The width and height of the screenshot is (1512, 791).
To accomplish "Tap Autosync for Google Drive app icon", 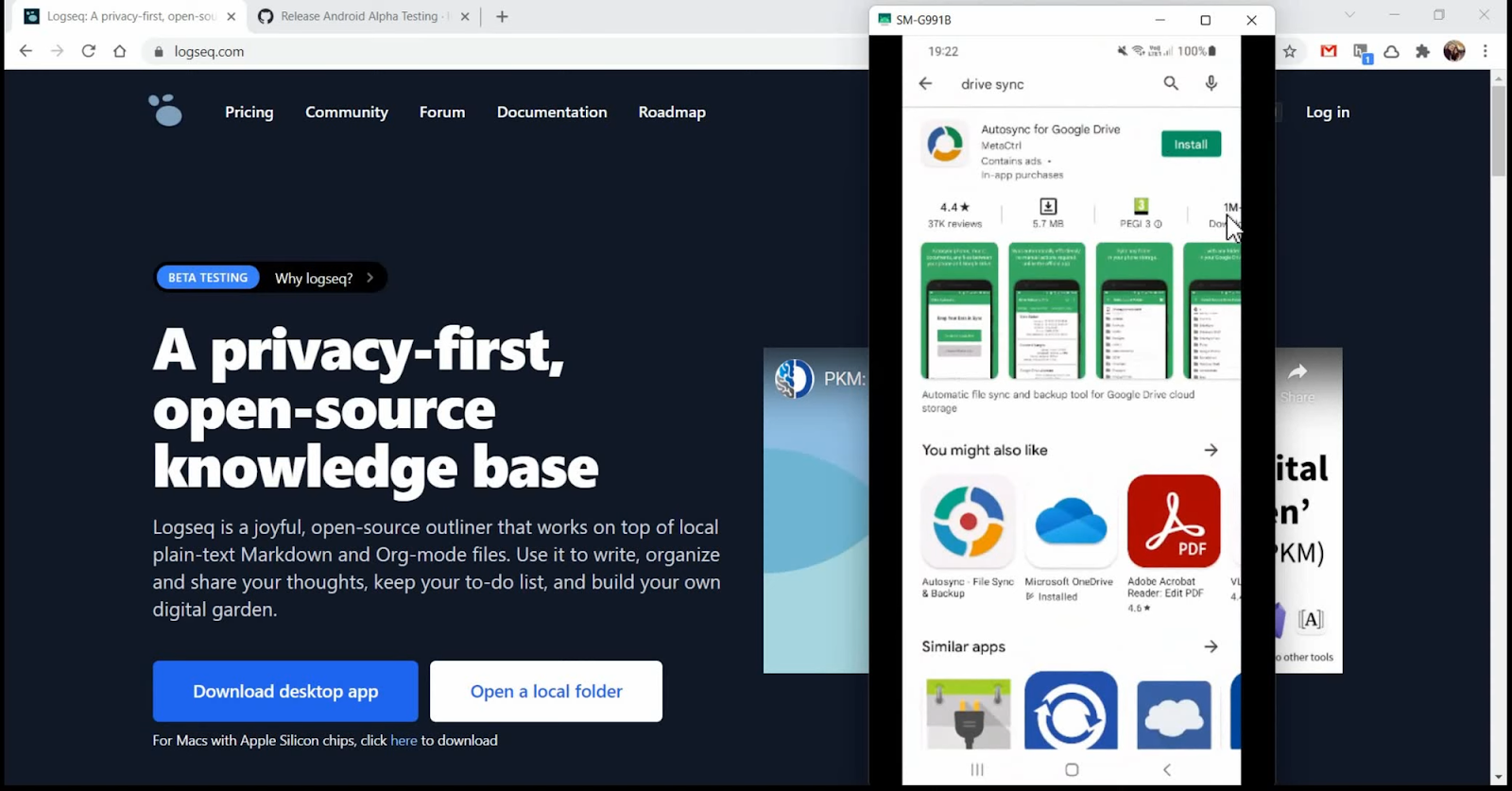I will (945, 145).
